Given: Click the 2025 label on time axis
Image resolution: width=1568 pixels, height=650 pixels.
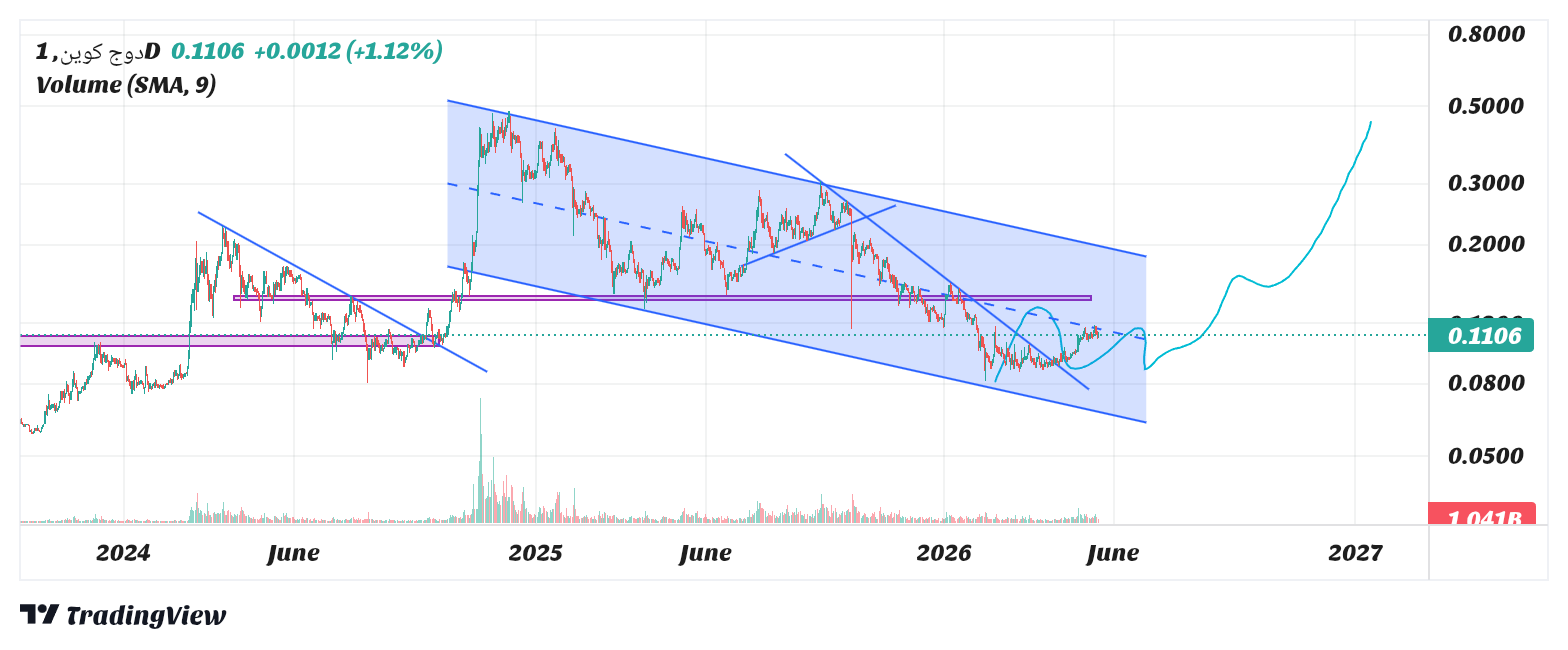Looking at the screenshot, I should [535, 553].
